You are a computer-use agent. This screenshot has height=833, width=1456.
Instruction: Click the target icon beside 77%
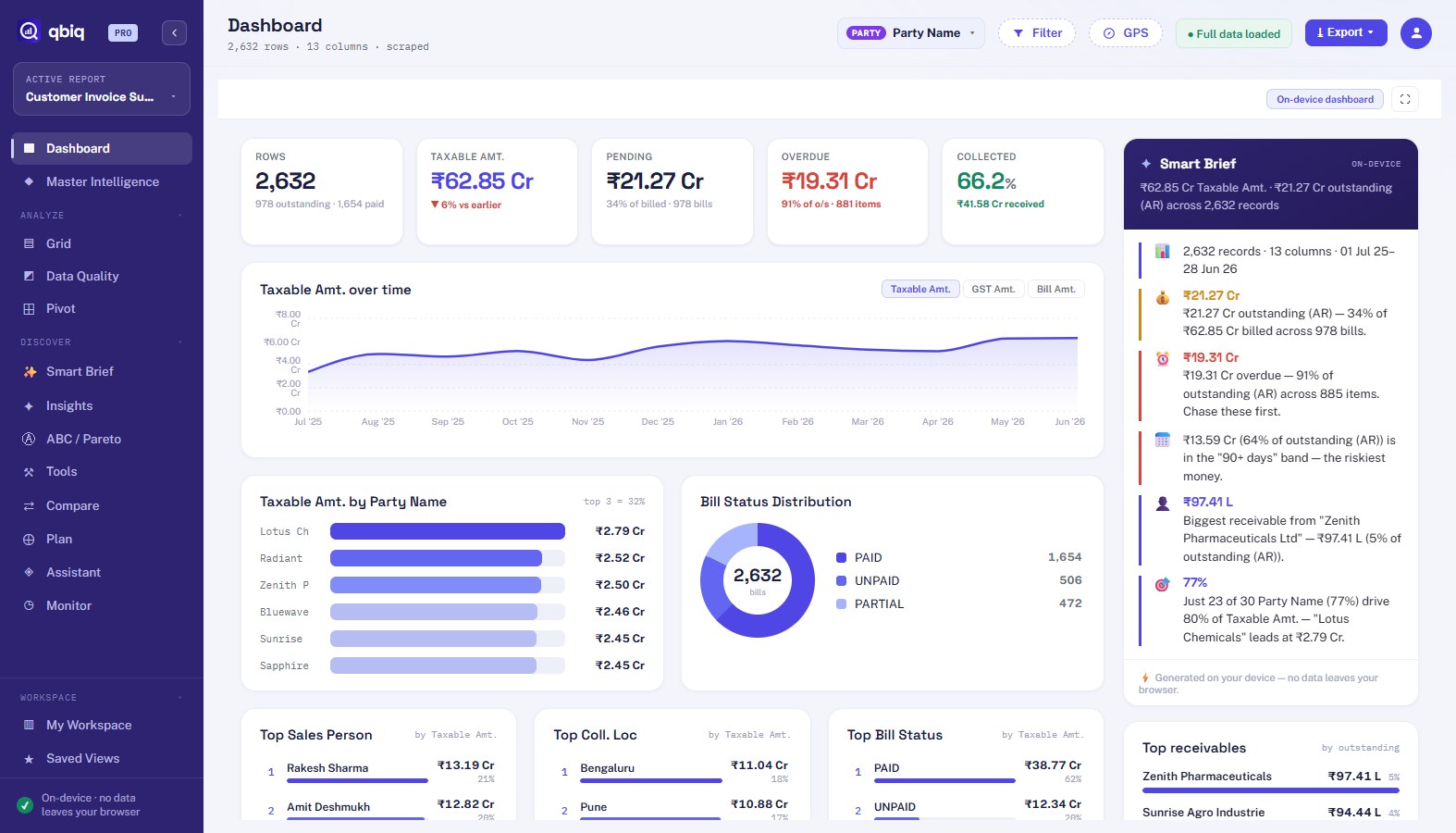[x=1163, y=584]
